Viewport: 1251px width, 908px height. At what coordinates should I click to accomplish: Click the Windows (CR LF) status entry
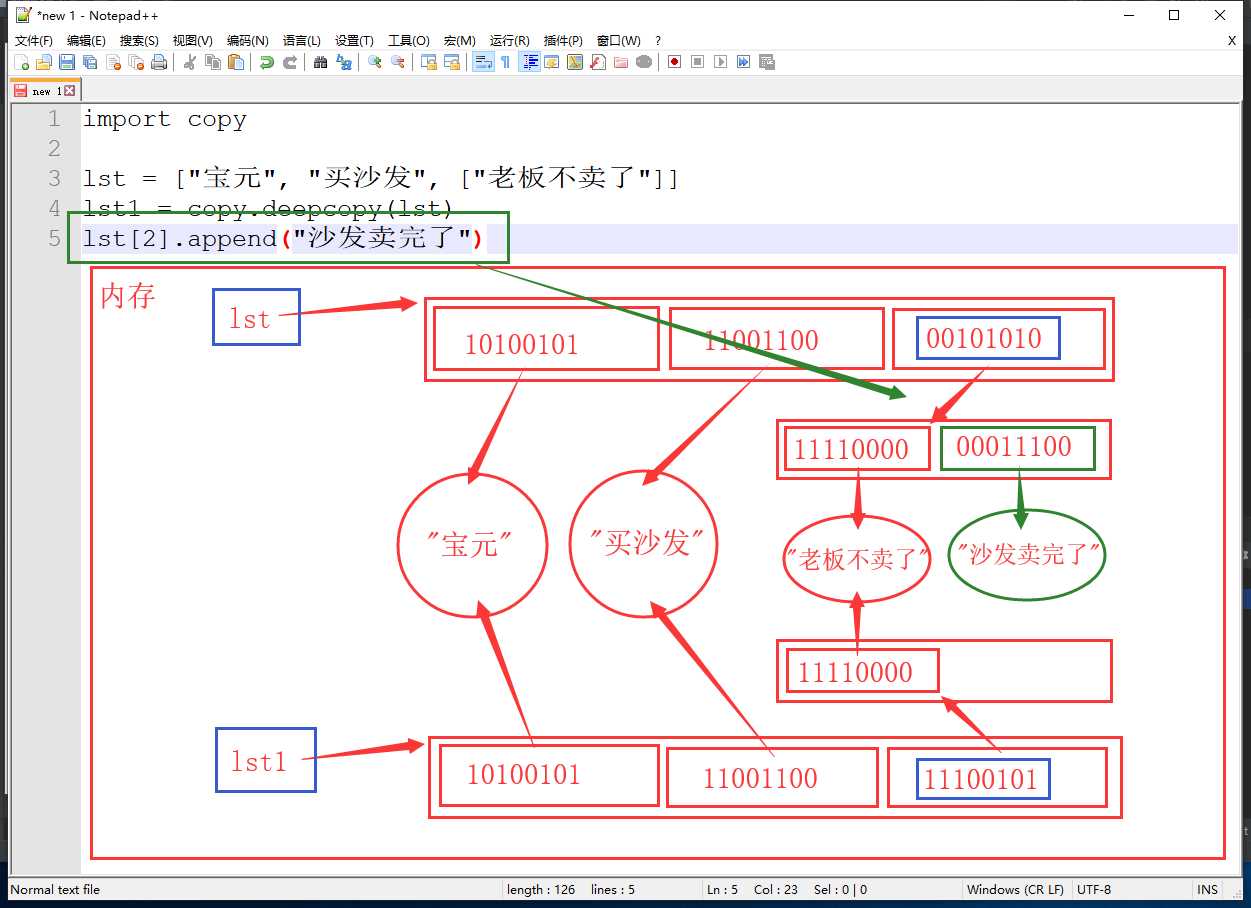pos(1015,889)
